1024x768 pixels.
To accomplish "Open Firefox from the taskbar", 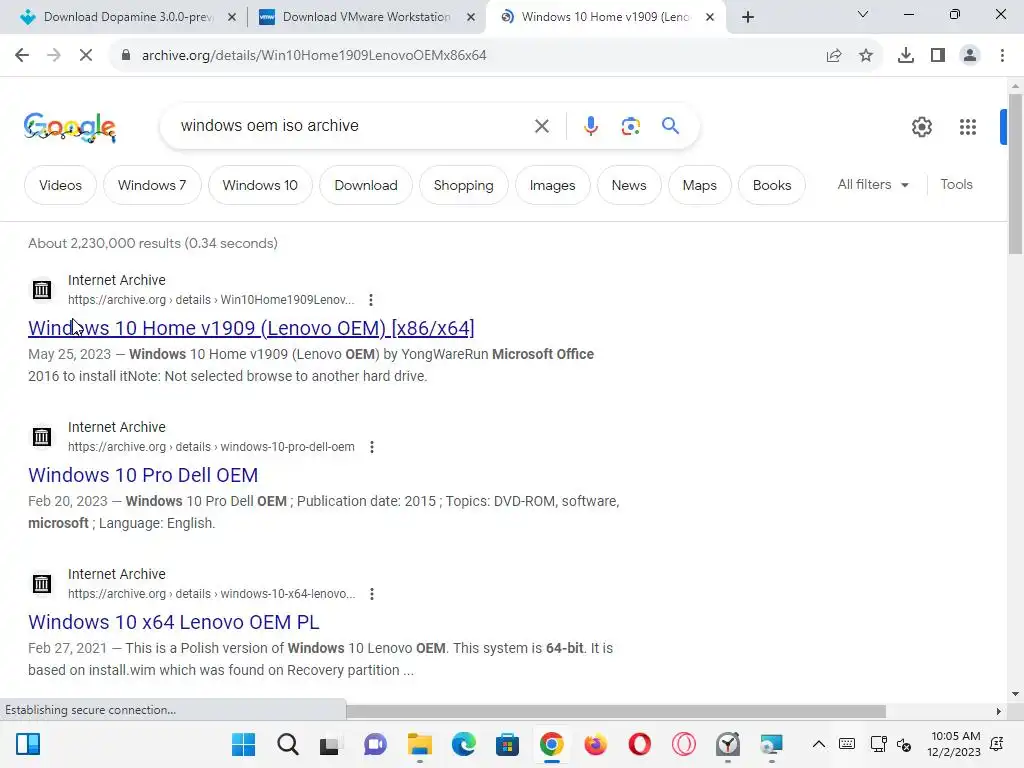I will point(596,744).
